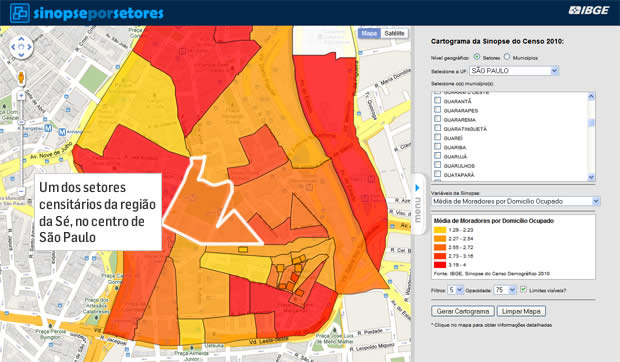The width and height of the screenshot is (620, 362).
Task: Zoom out with the minus button
Action: (x=22, y=191)
